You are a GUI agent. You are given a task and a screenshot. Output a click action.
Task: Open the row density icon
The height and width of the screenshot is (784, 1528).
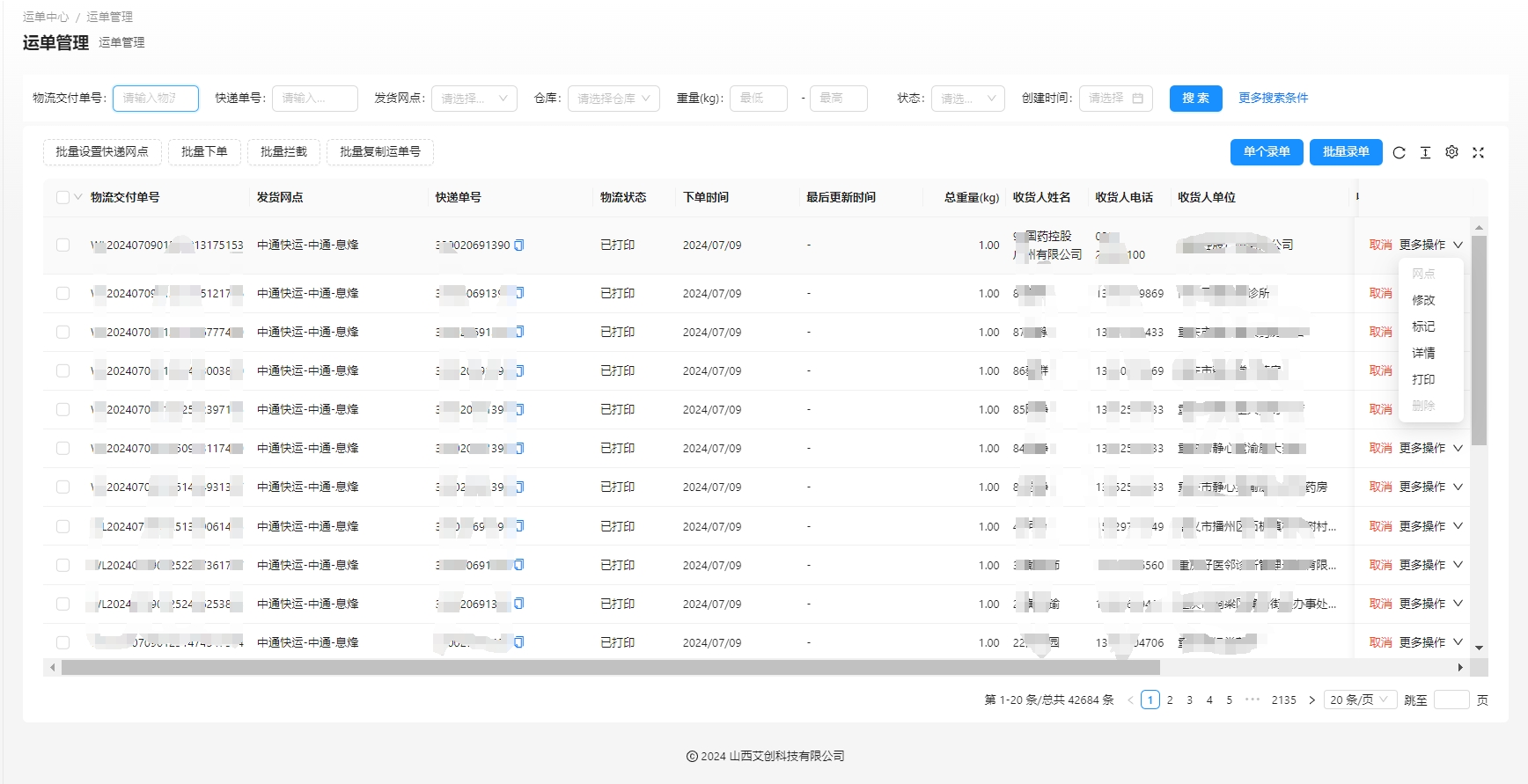tap(1425, 152)
